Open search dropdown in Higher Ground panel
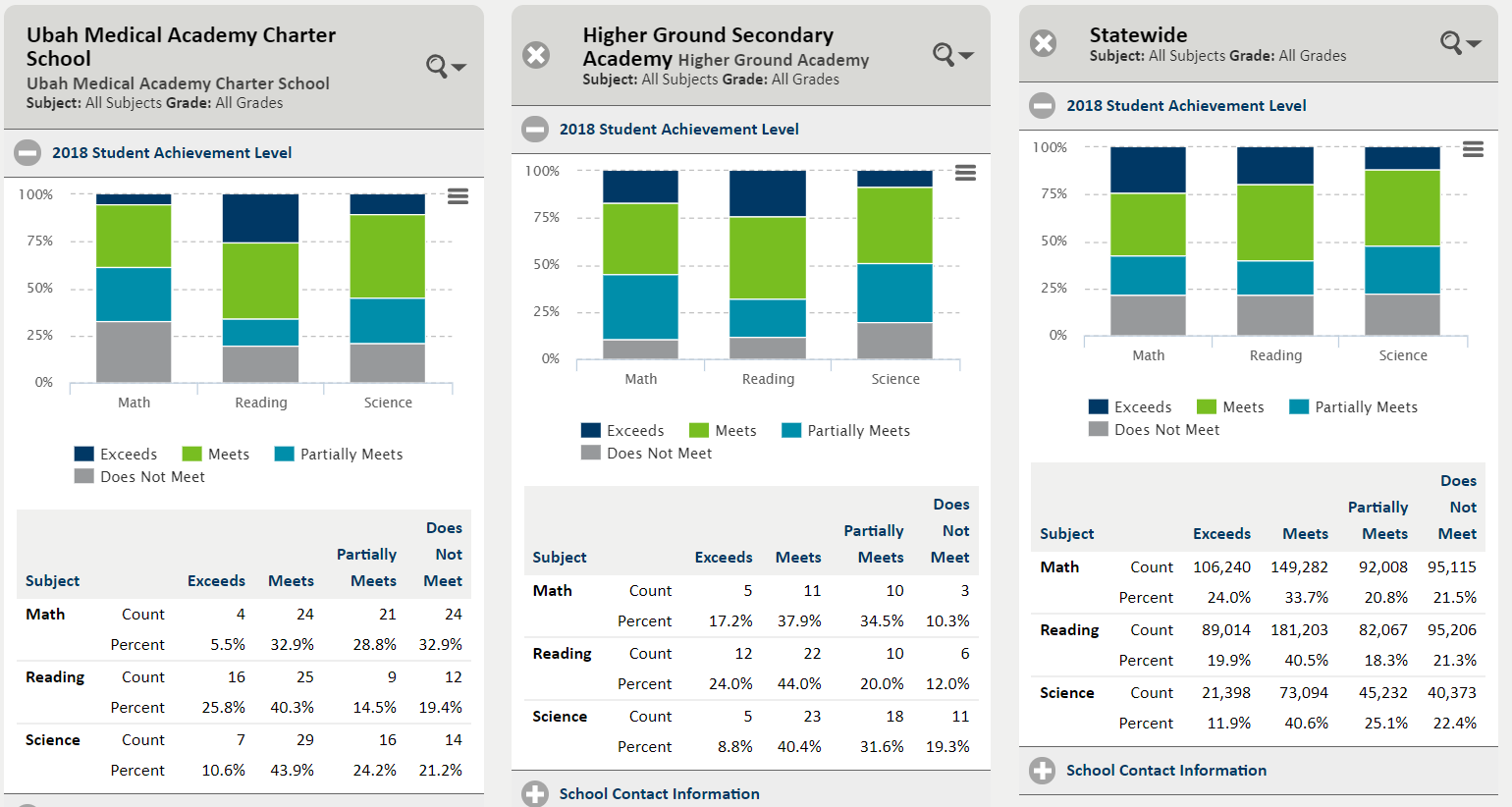Image resolution: width=1512 pixels, height=807 pixels. [952, 55]
